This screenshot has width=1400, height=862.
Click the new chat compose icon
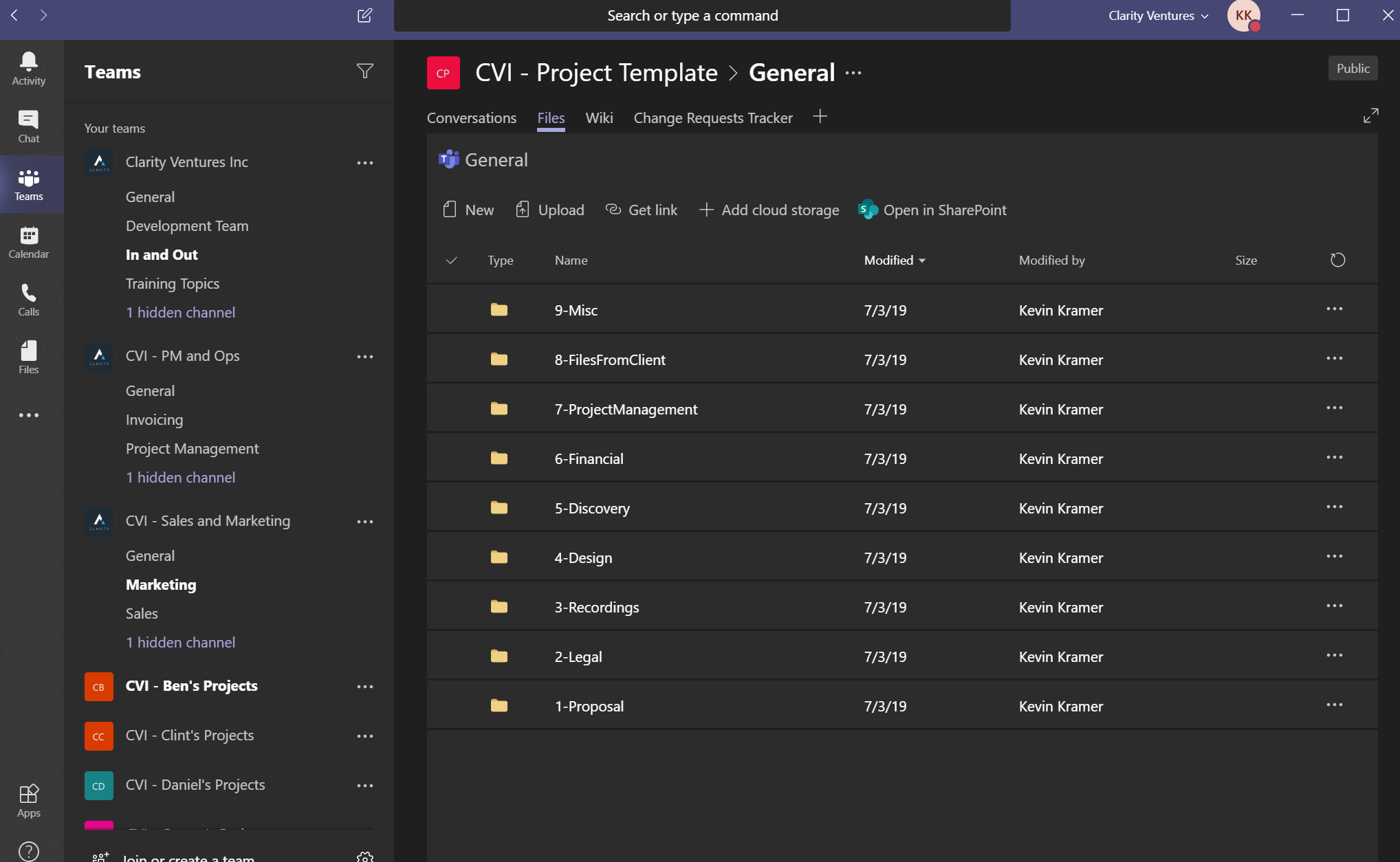pyautogui.click(x=365, y=15)
